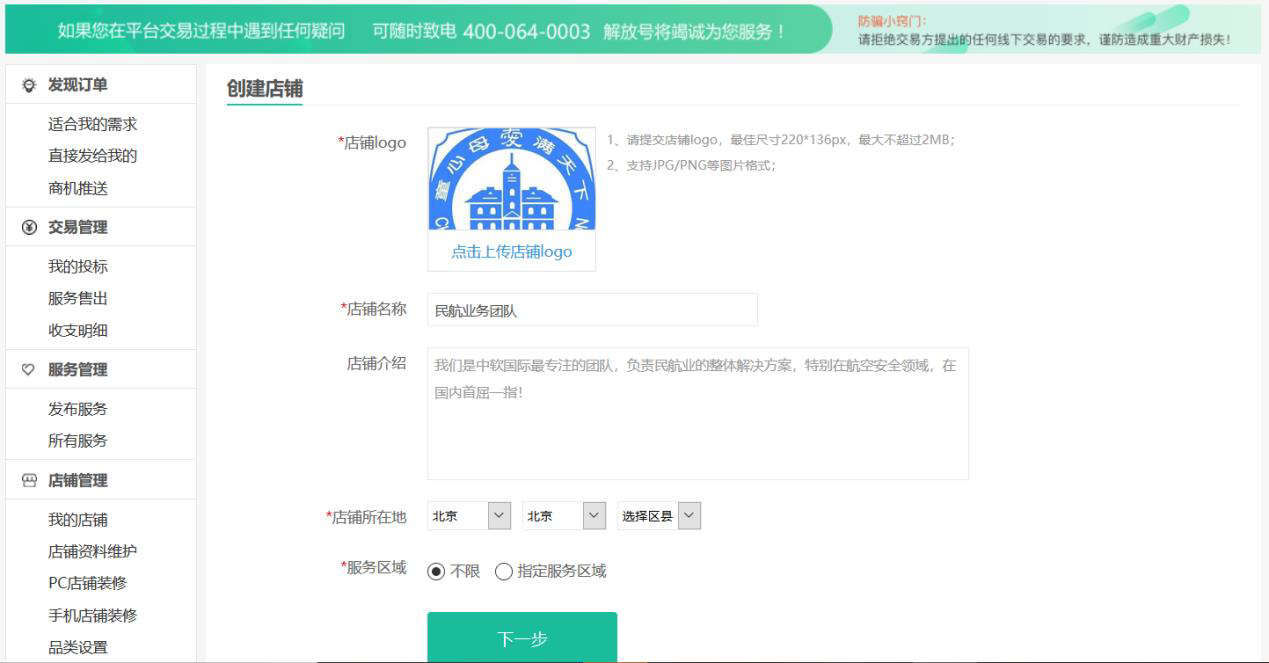Viewport: 1269px width, 663px height.
Task: Open 店铺资料维护 in the sidebar
Action: [92, 552]
